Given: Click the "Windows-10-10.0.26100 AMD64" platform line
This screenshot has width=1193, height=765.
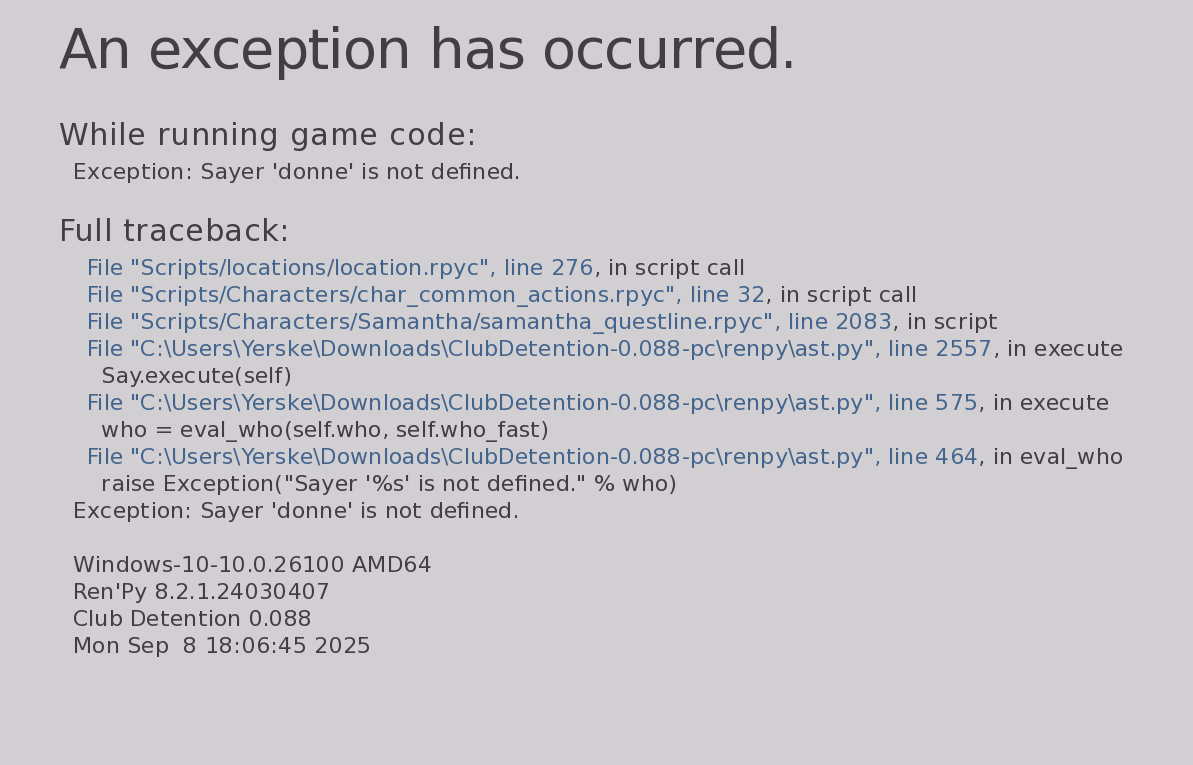Looking at the screenshot, I should pyautogui.click(x=252, y=565).
